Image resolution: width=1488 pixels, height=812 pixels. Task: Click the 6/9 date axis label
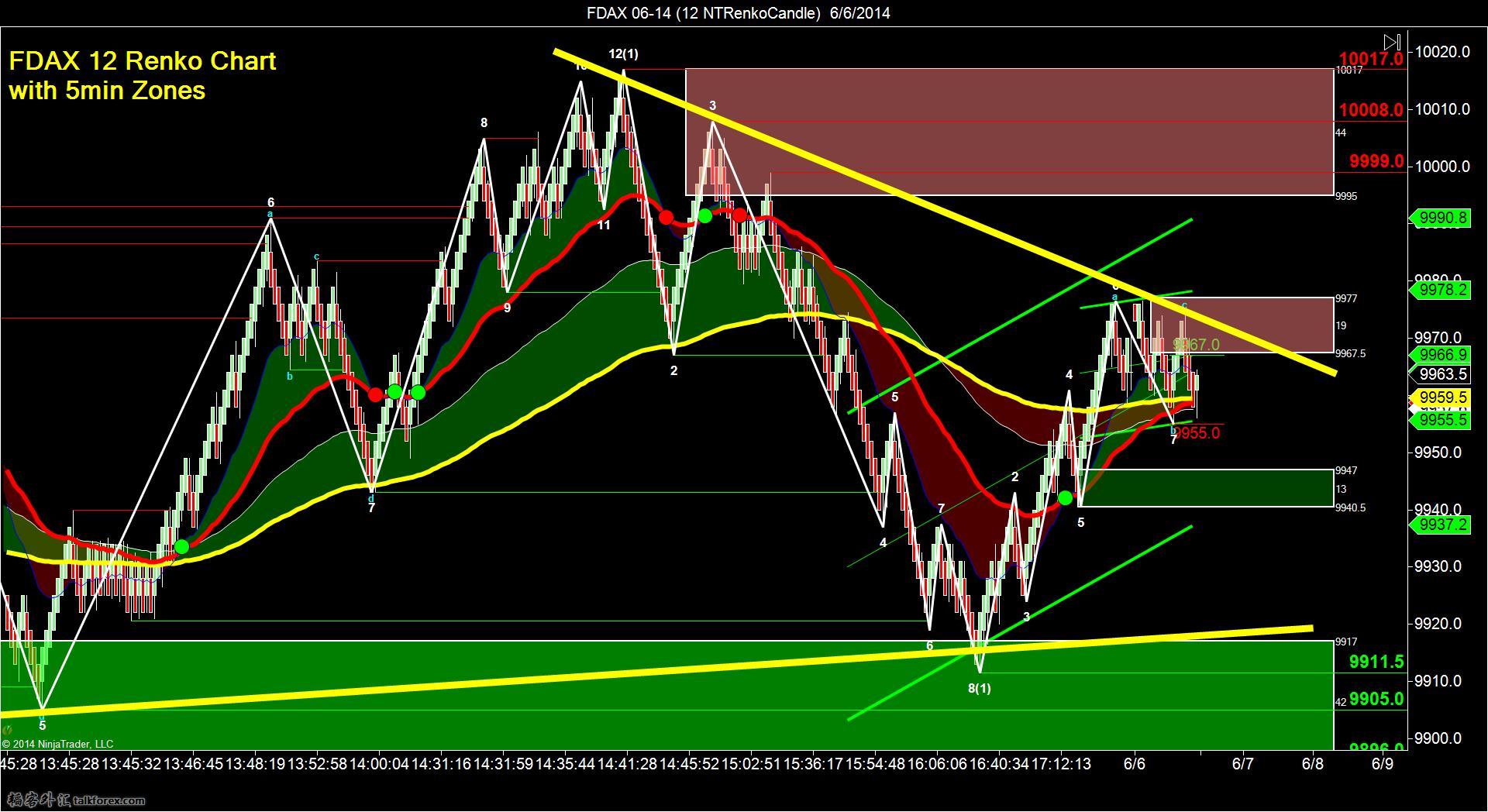click(x=1383, y=764)
